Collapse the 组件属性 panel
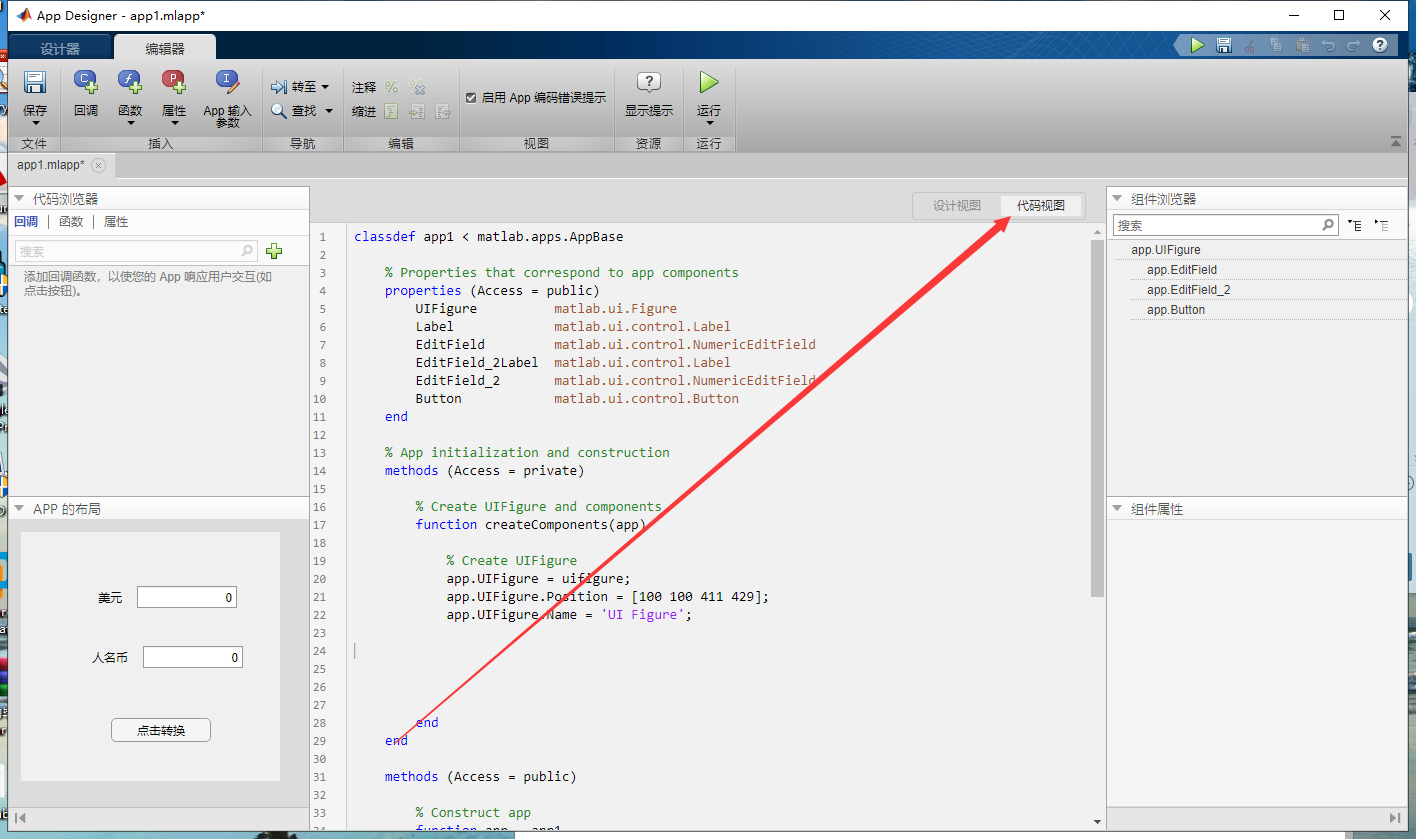The width and height of the screenshot is (1416, 839). coord(1117,509)
